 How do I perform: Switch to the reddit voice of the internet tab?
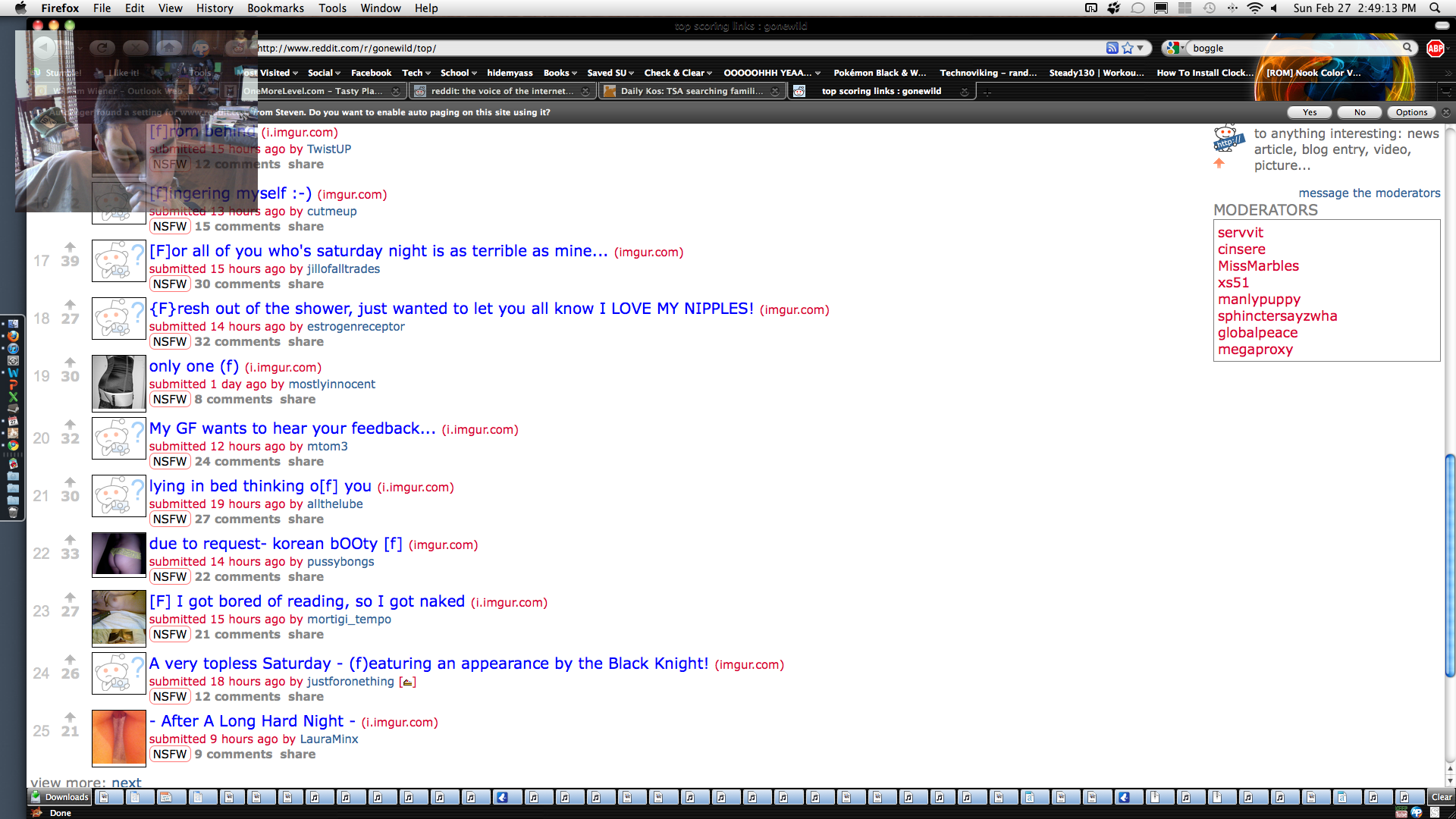click(500, 91)
